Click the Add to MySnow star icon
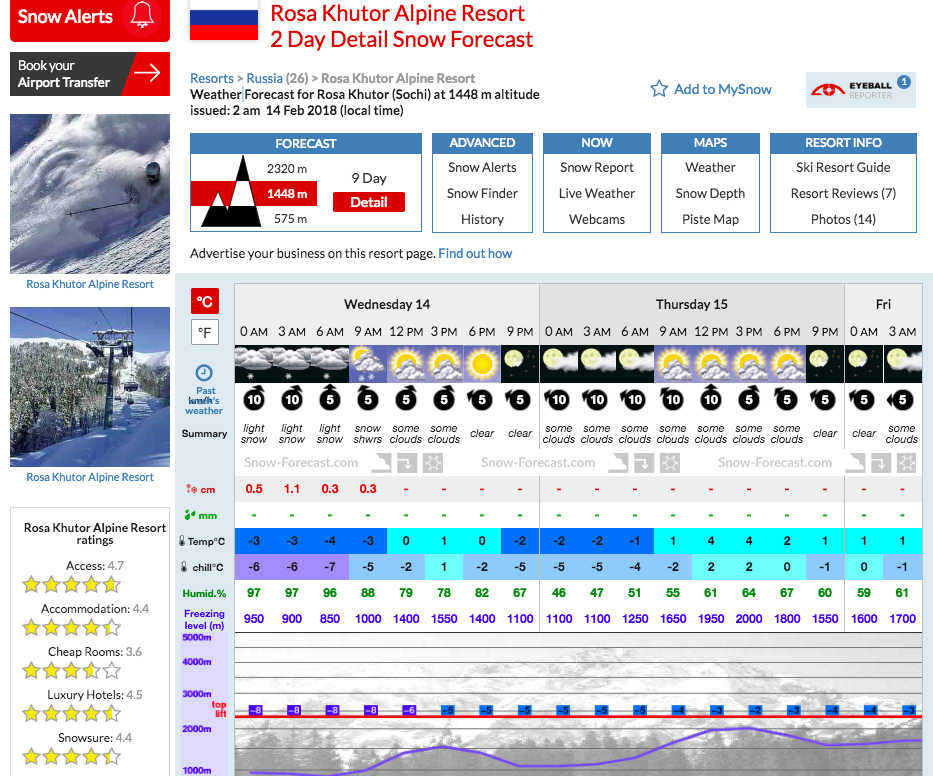 click(659, 89)
